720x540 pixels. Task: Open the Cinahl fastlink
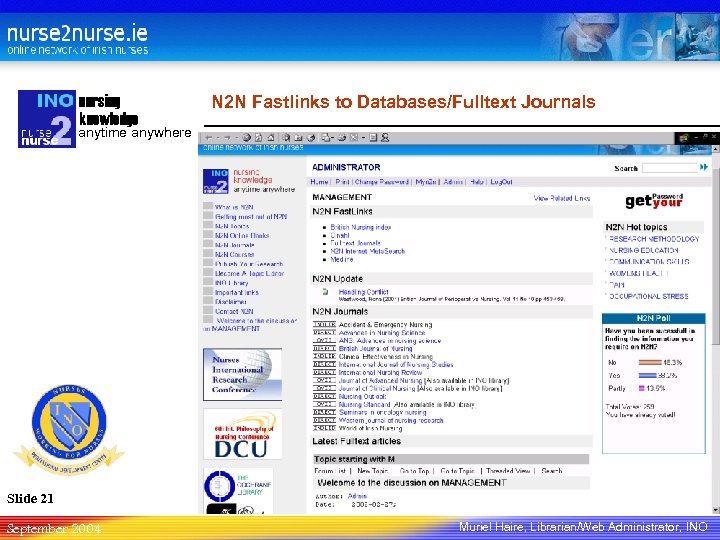[340, 235]
